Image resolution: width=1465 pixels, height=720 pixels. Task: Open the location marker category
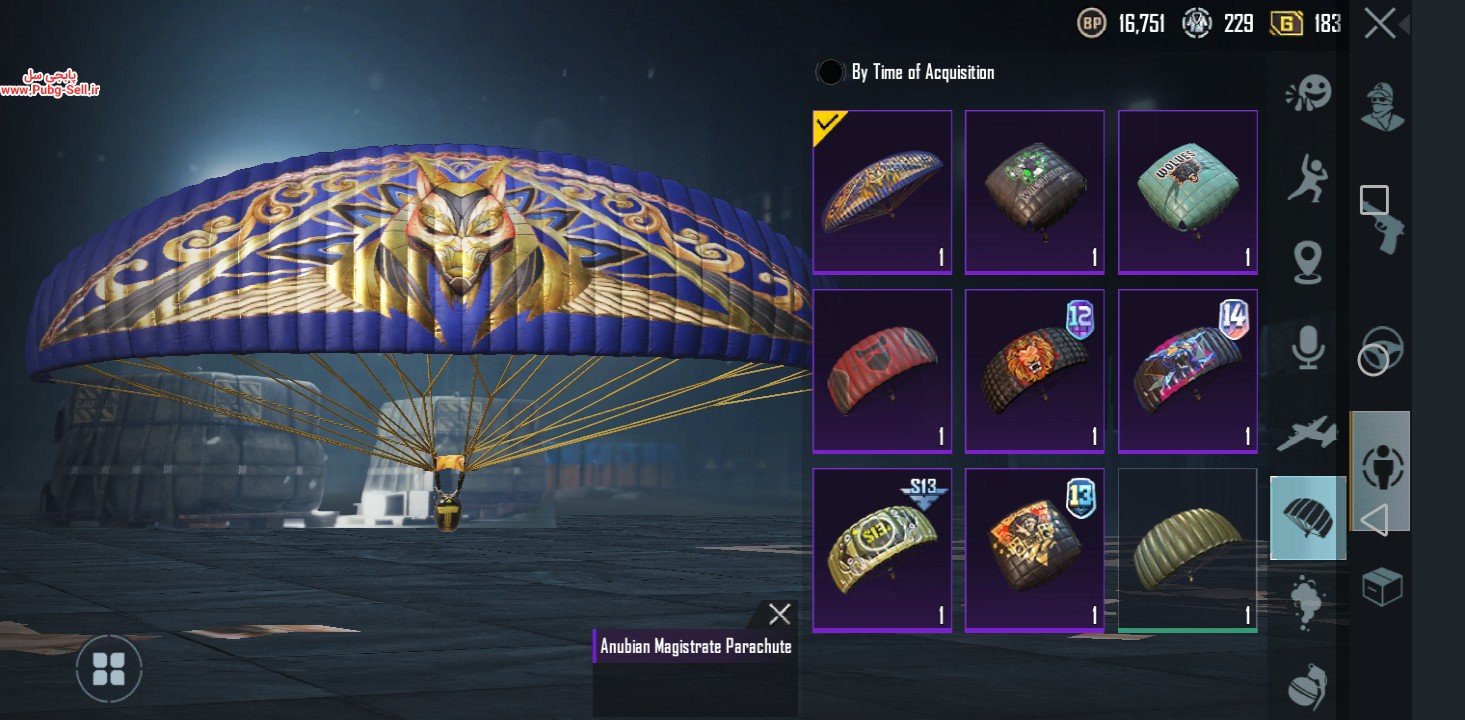click(x=1307, y=263)
